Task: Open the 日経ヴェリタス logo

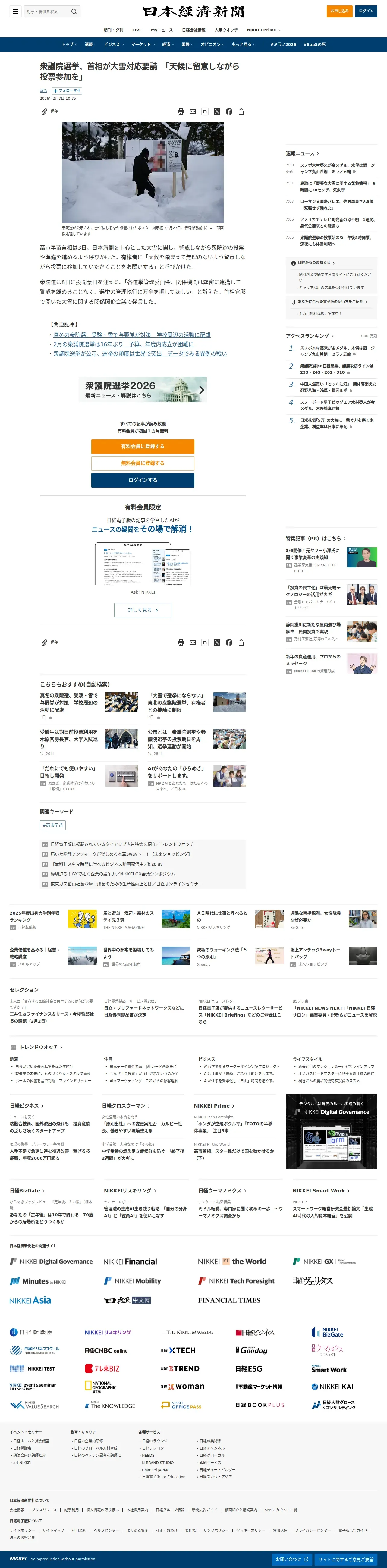Action: coord(312,1281)
